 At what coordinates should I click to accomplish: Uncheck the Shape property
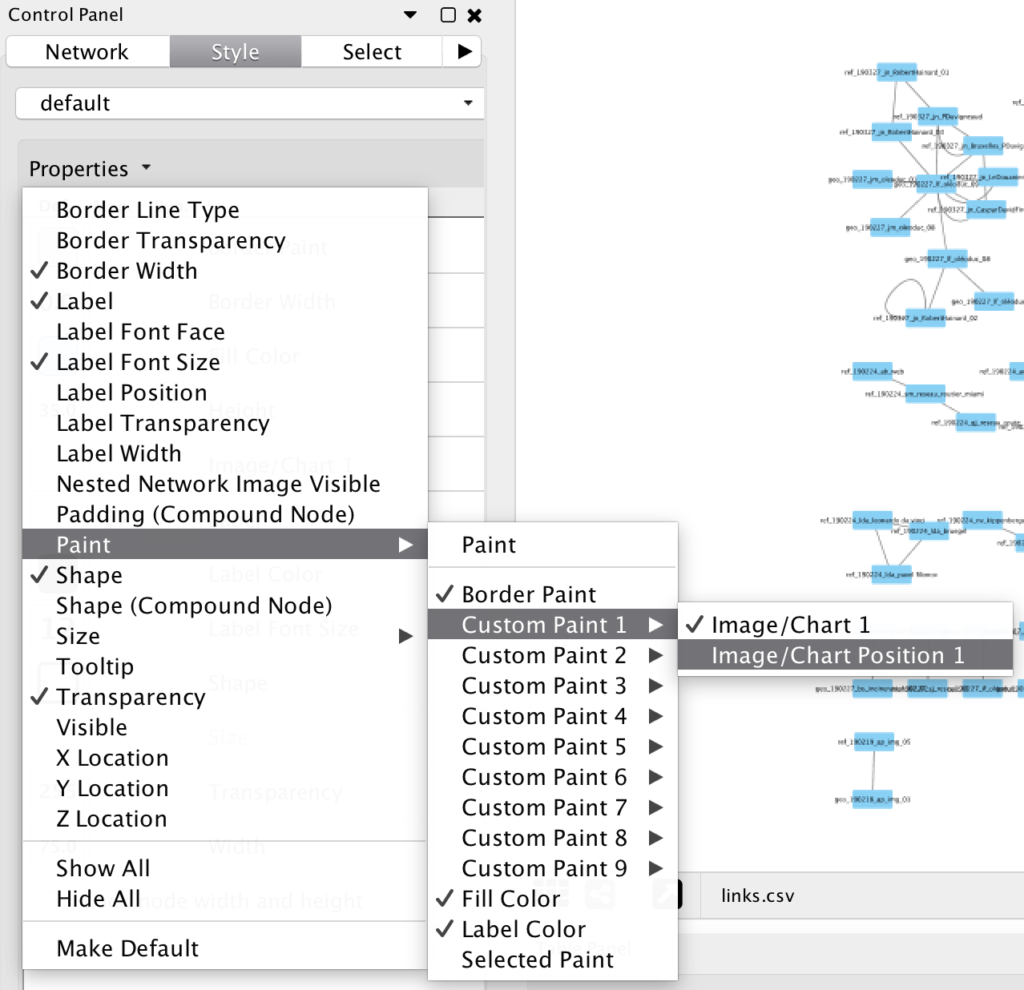[225, 575]
